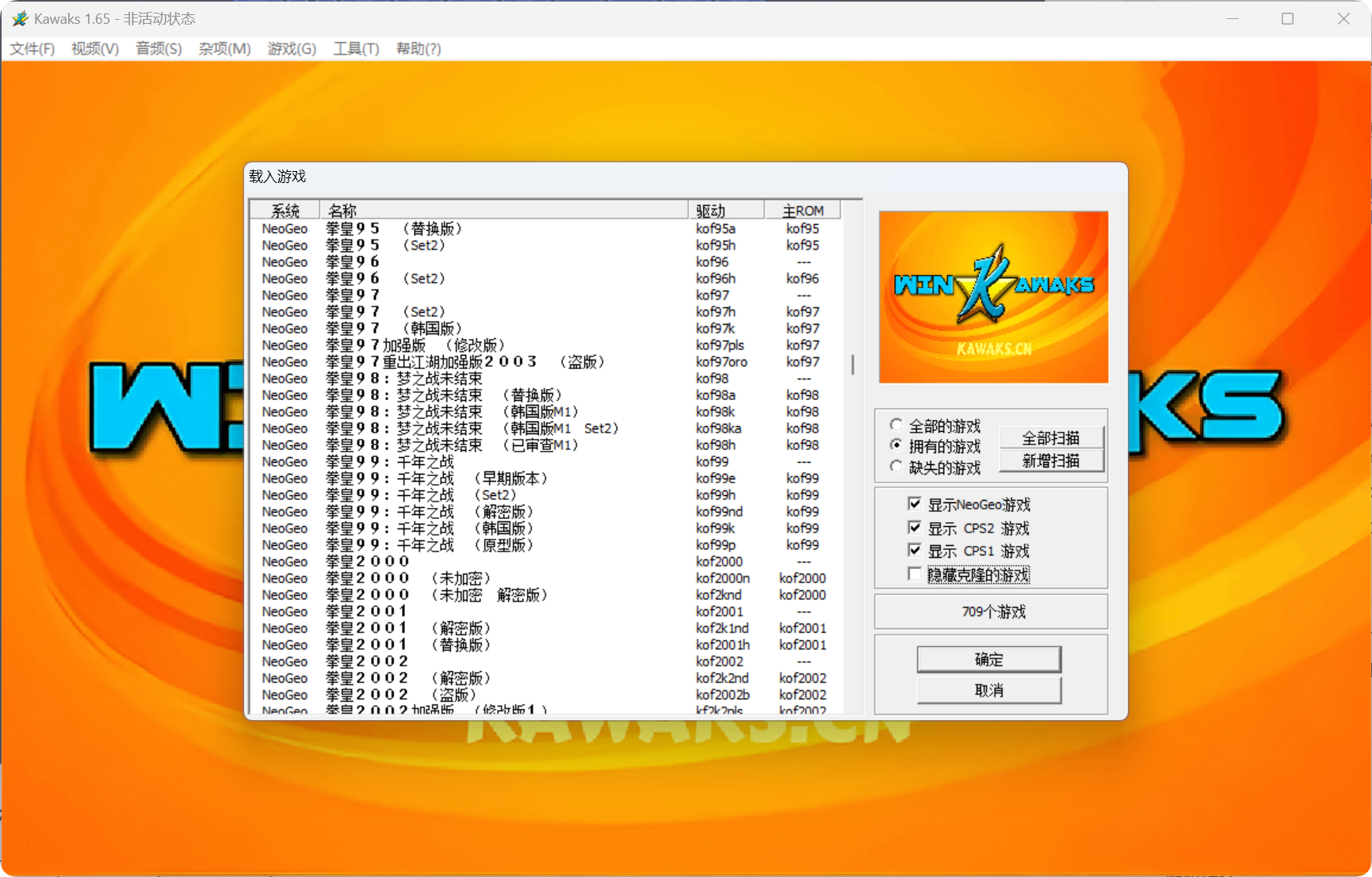
Task: Sort the list by 名称 column header
Action: (504, 210)
